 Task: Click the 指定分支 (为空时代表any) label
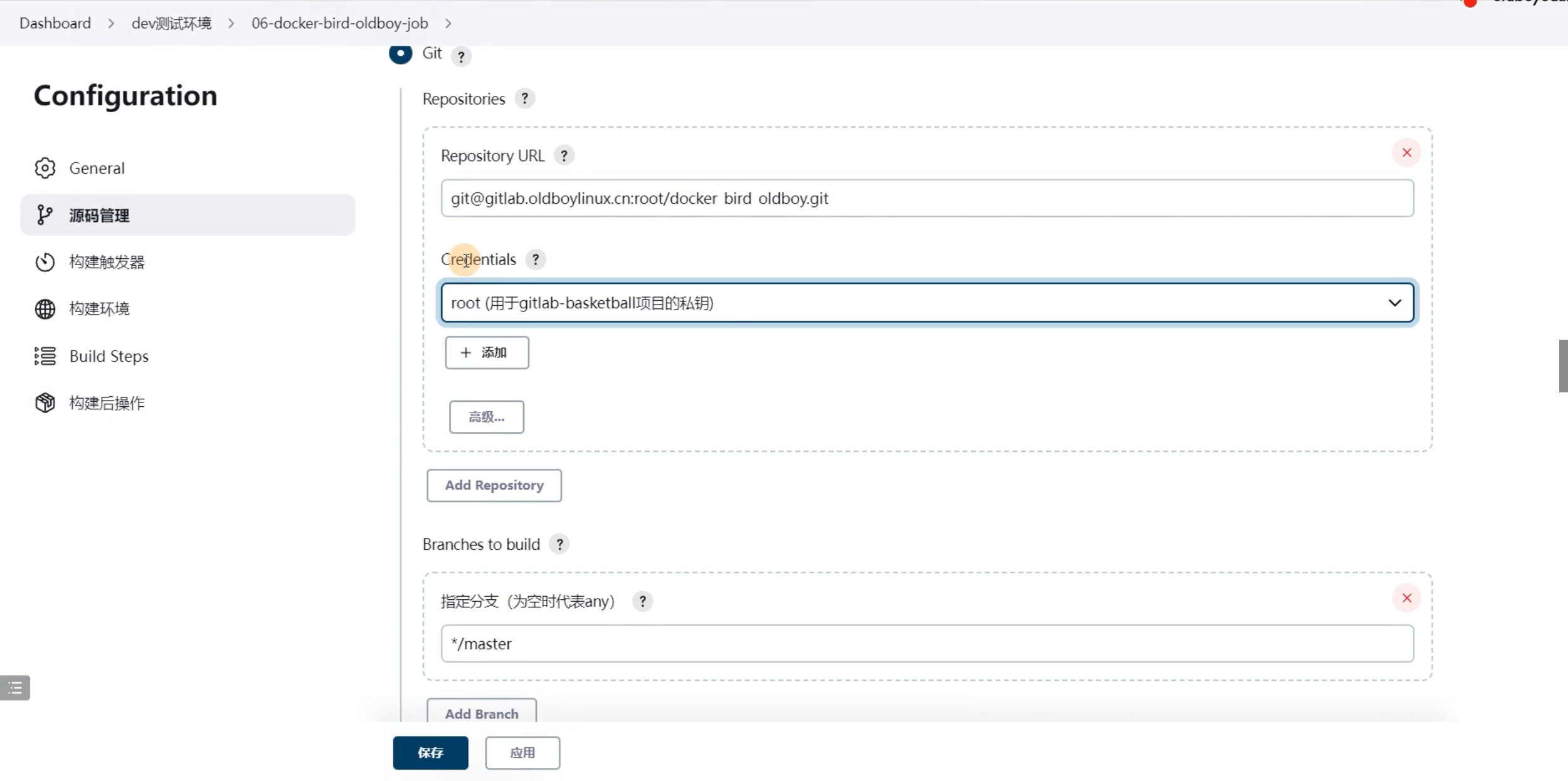[x=528, y=601]
